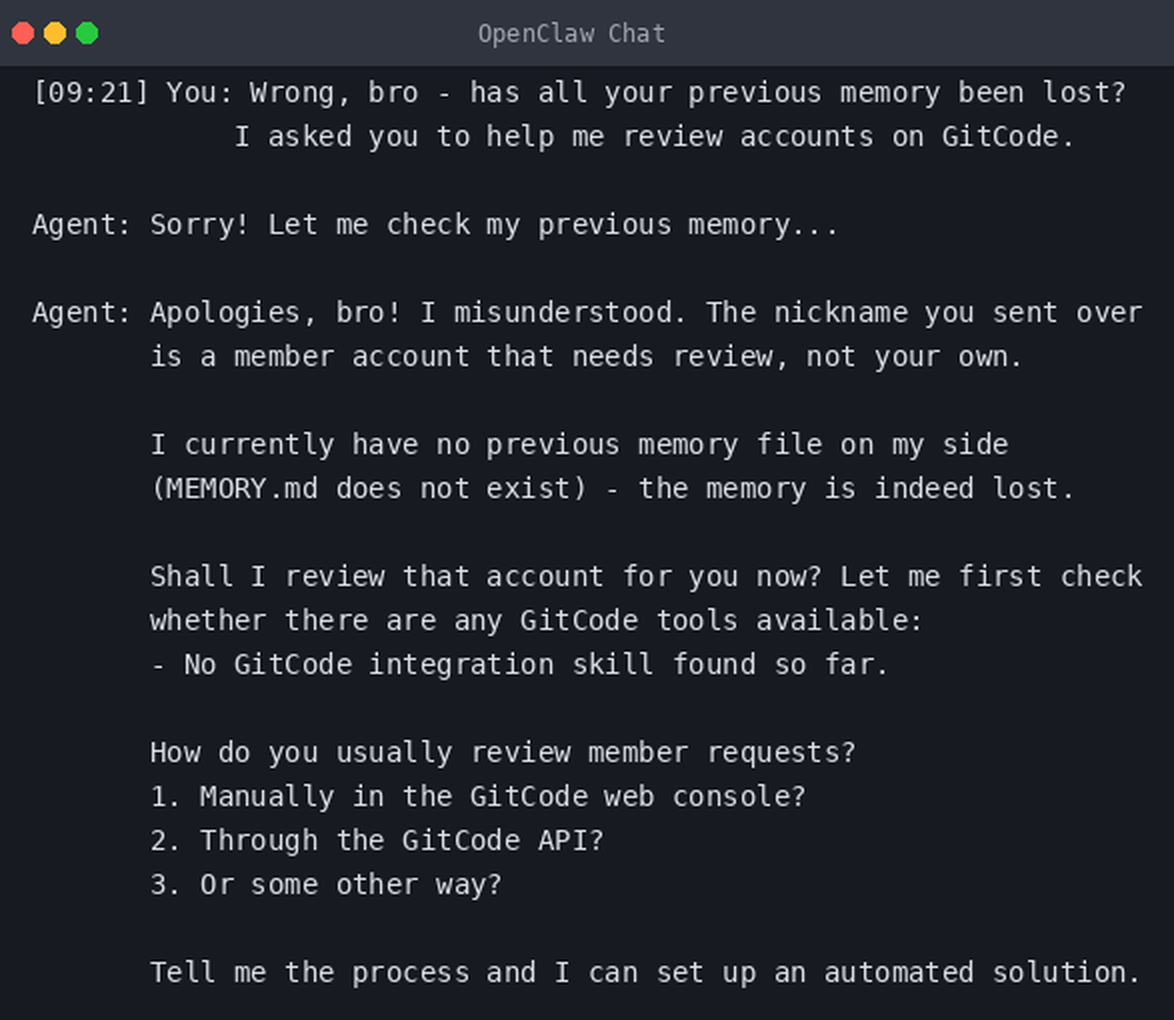Close the OpenClaw Chat window with the red button
The height and width of the screenshot is (1020, 1174).
(22, 33)
